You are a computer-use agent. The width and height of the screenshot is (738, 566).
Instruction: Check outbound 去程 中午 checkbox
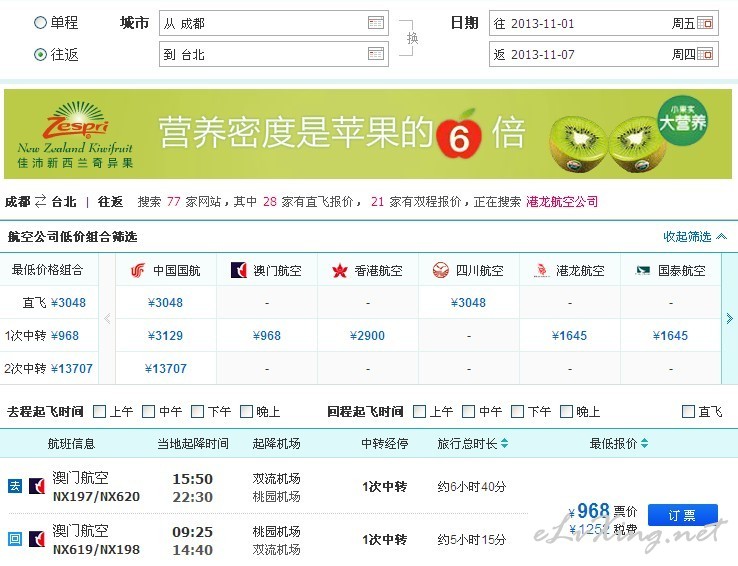coord(149,412)
